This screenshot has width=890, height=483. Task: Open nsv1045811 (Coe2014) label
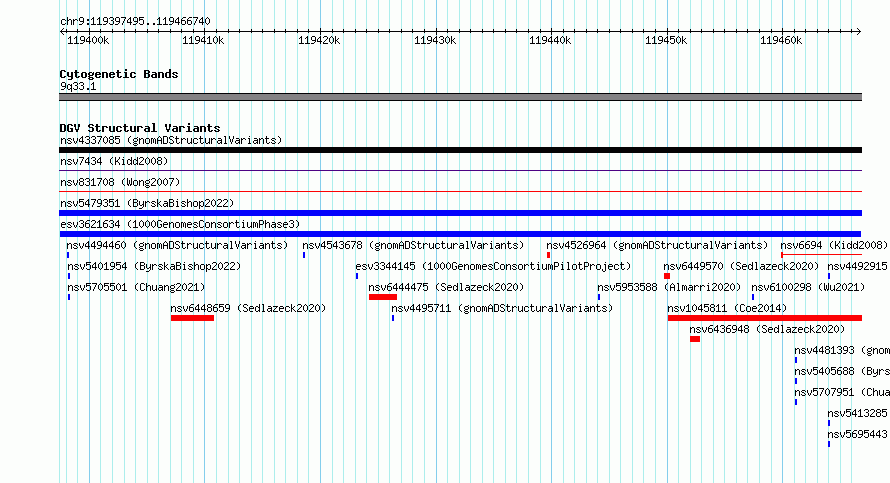(x=727, y=308)
